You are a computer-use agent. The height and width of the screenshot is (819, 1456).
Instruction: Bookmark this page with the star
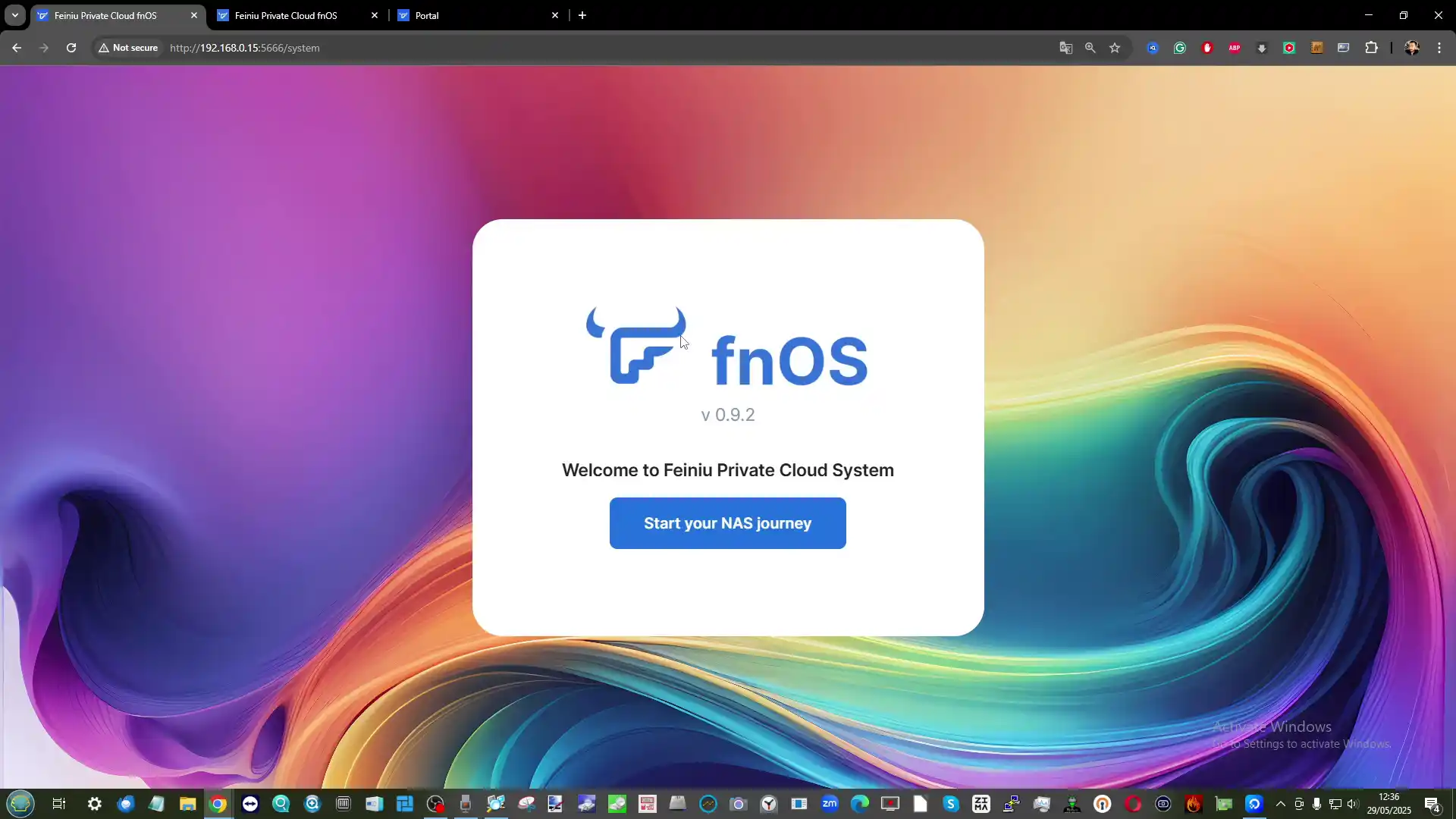coord(1115,48)
